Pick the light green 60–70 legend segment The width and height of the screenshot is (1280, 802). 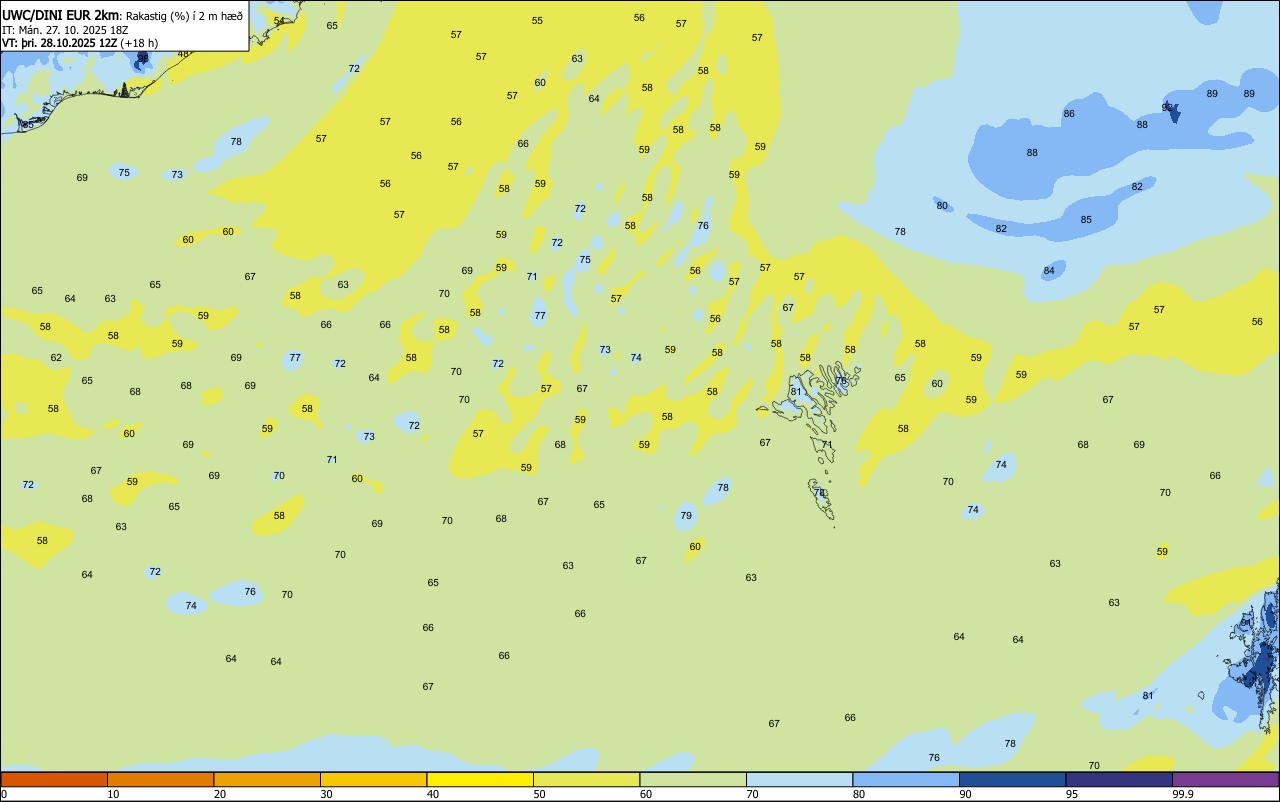pyautogui.click(x=693, y=779)
